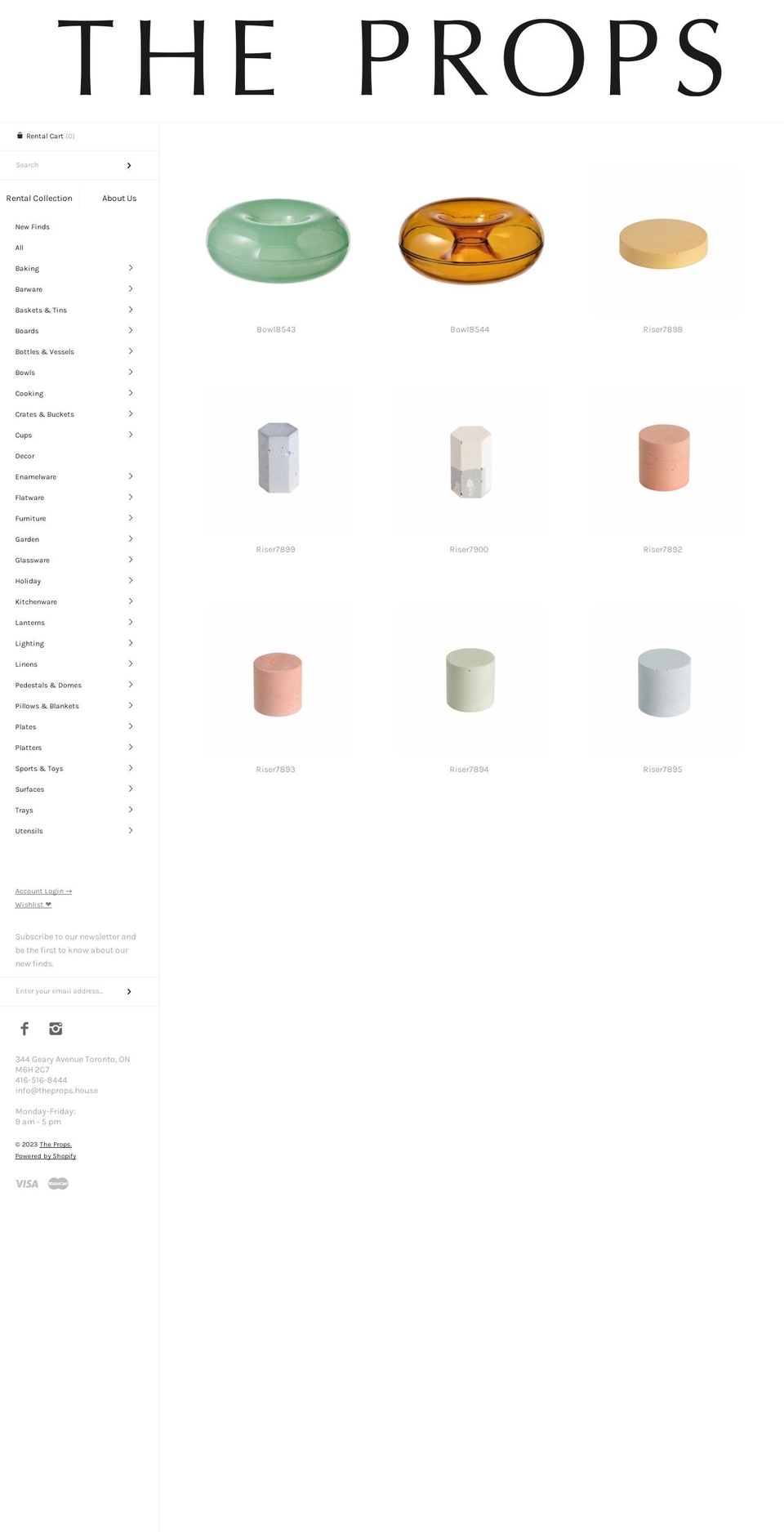Screen dimensions: 784x1532
Task: Open the yellow Riser7898 product thumbnail
Action: point(663,243)
